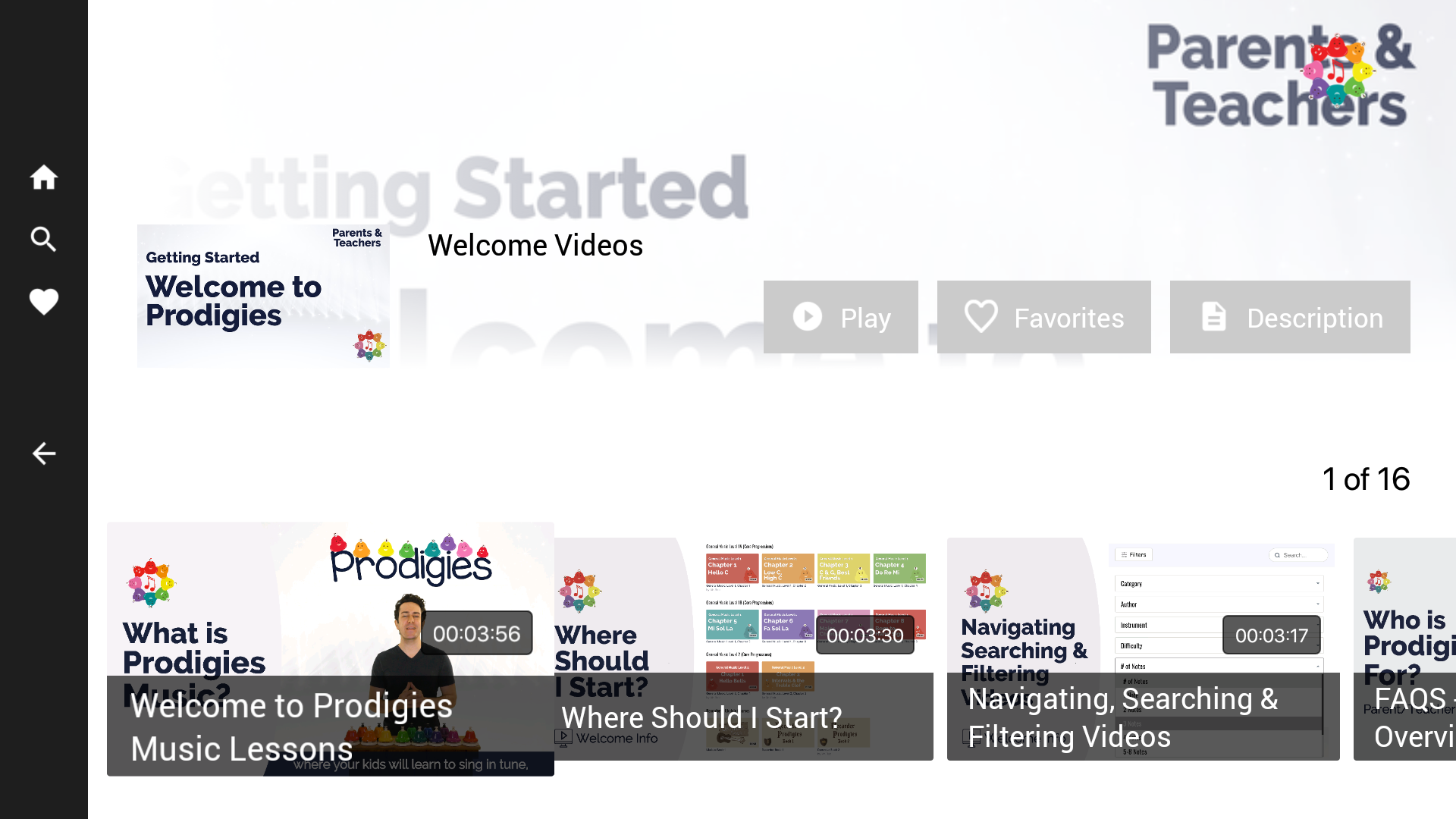The width and height of the screenshot is (1456, 819).
Task: Click the back arrow in sidebar
Action: [x=43, y=453]
